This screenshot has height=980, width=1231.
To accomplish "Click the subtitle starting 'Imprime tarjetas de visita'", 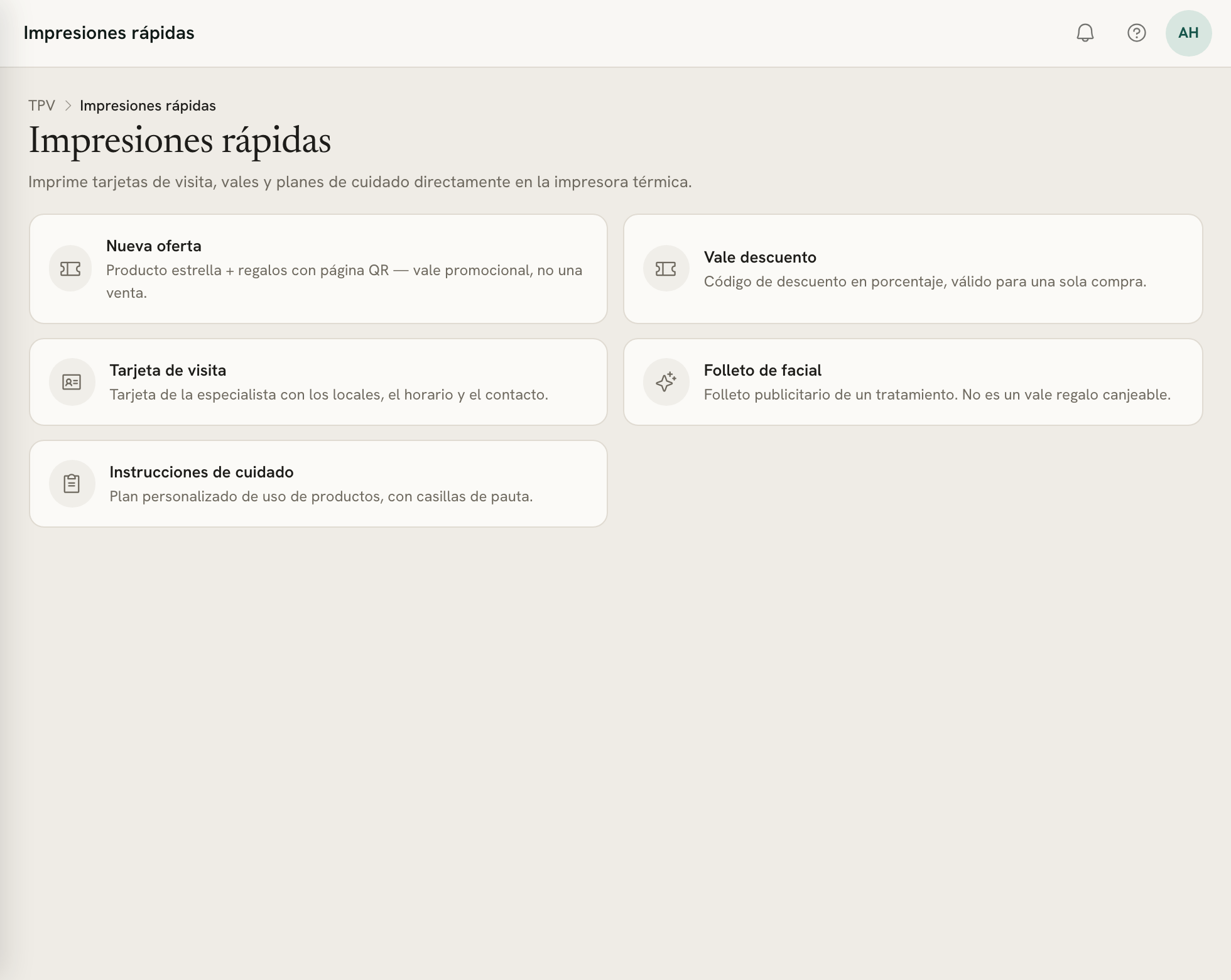I will (360, 182).
